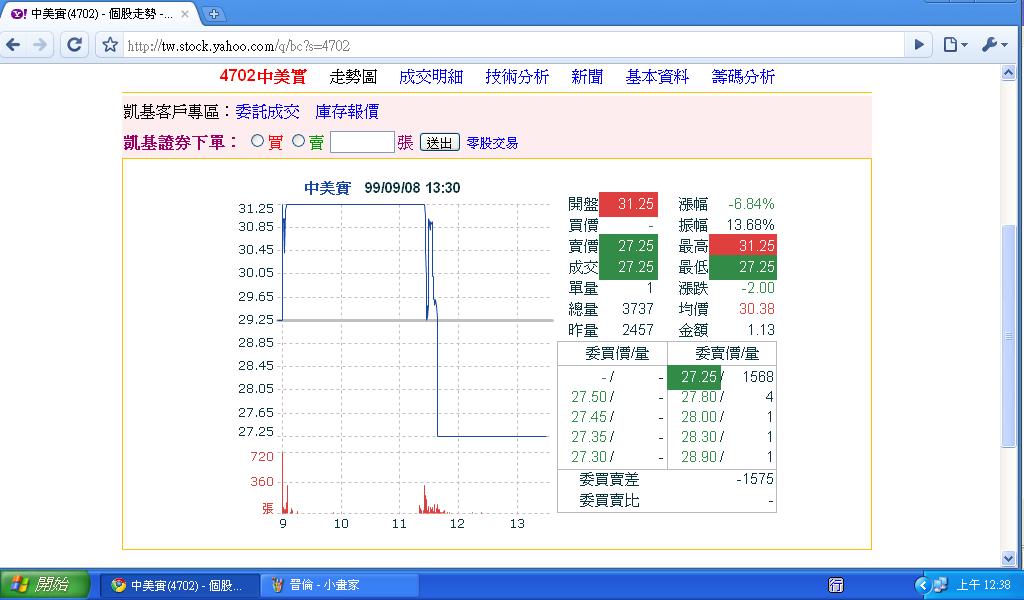1024x600 pixels.
Task: Open the 新聞 page
Action: (x=587, y=77)
